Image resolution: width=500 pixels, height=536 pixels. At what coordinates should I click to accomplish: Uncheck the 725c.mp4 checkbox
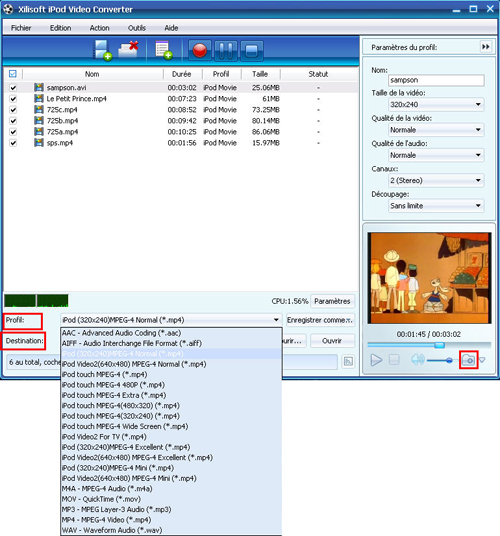click(x=13, y=110)
